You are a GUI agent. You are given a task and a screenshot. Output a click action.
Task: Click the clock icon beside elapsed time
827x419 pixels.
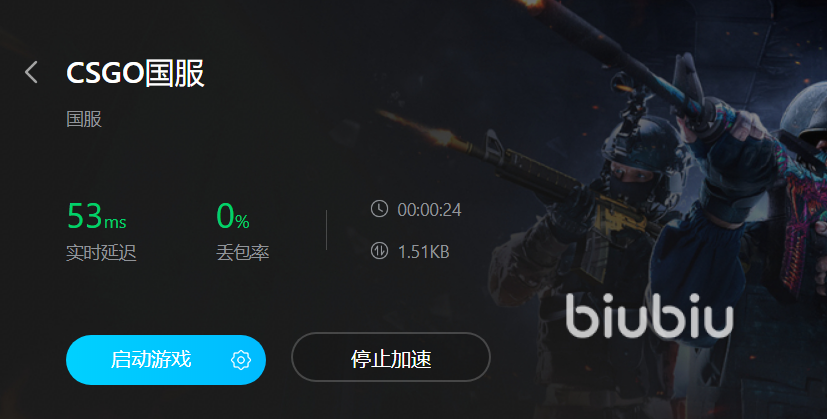click(379, 209)
